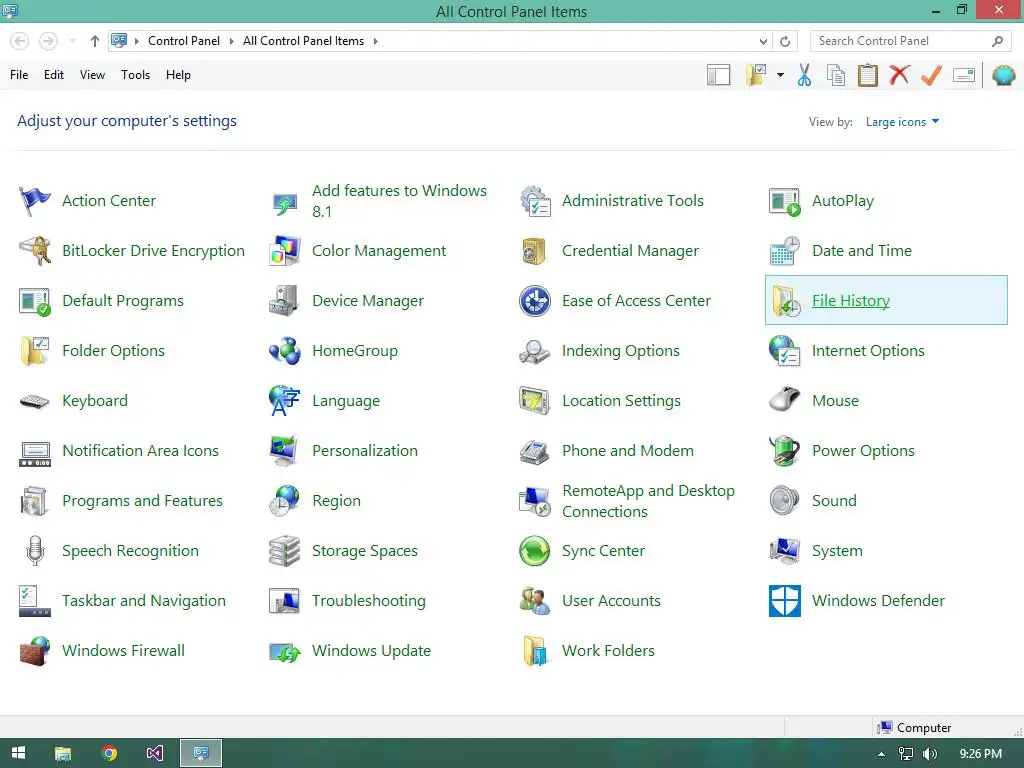
Task: Open the Windows Update icon
Action: 285,652
